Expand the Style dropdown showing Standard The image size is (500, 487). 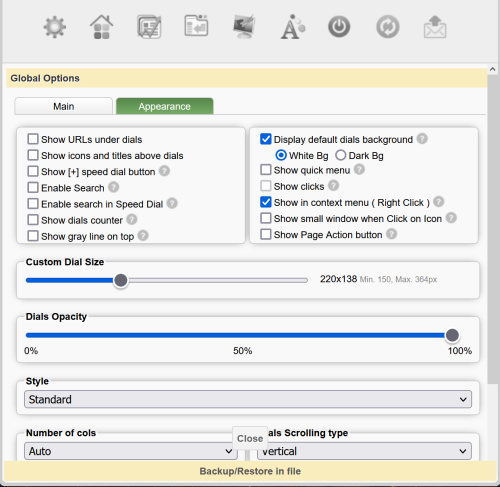point(248,399)
